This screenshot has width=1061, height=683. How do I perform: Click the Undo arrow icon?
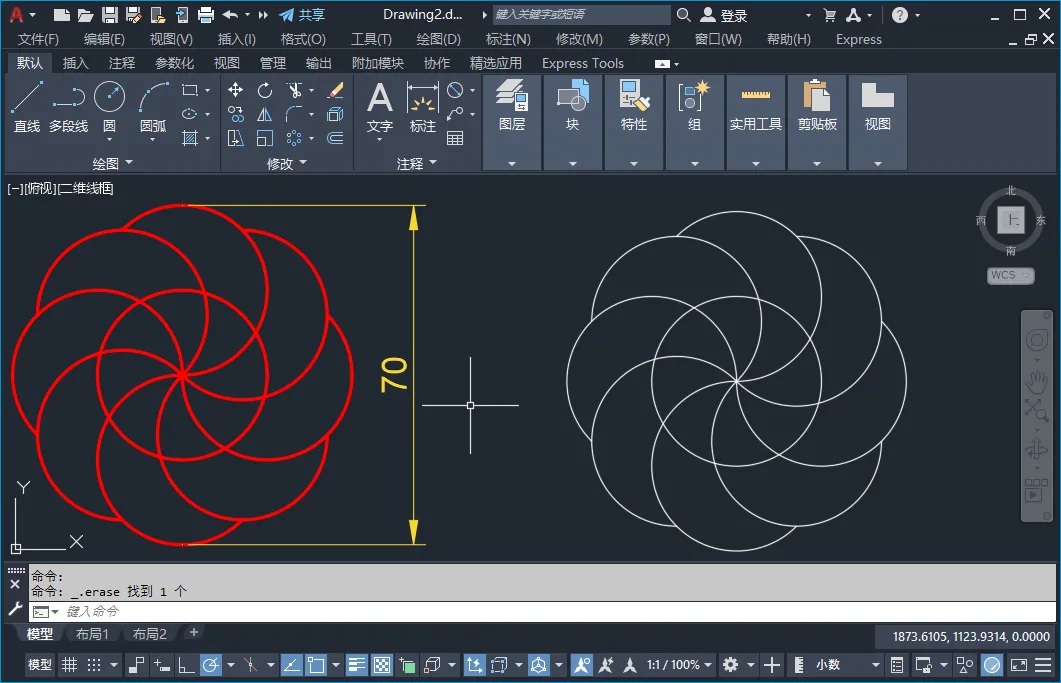tap(230, 15)
